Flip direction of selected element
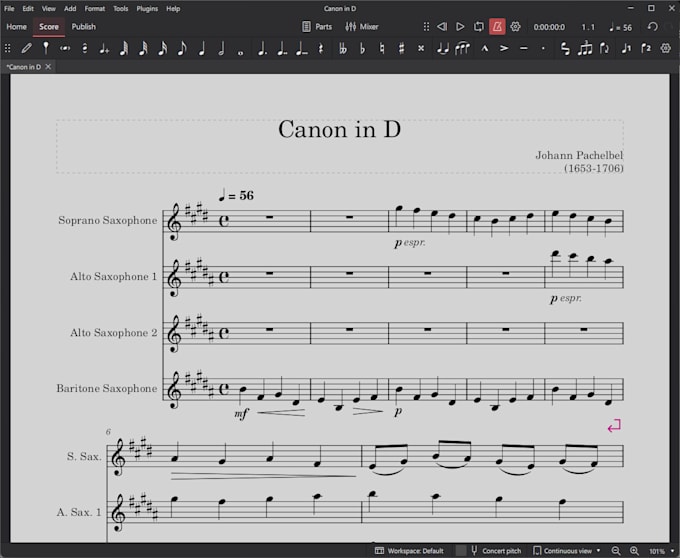Screen dimensions: 680x558 604,49
